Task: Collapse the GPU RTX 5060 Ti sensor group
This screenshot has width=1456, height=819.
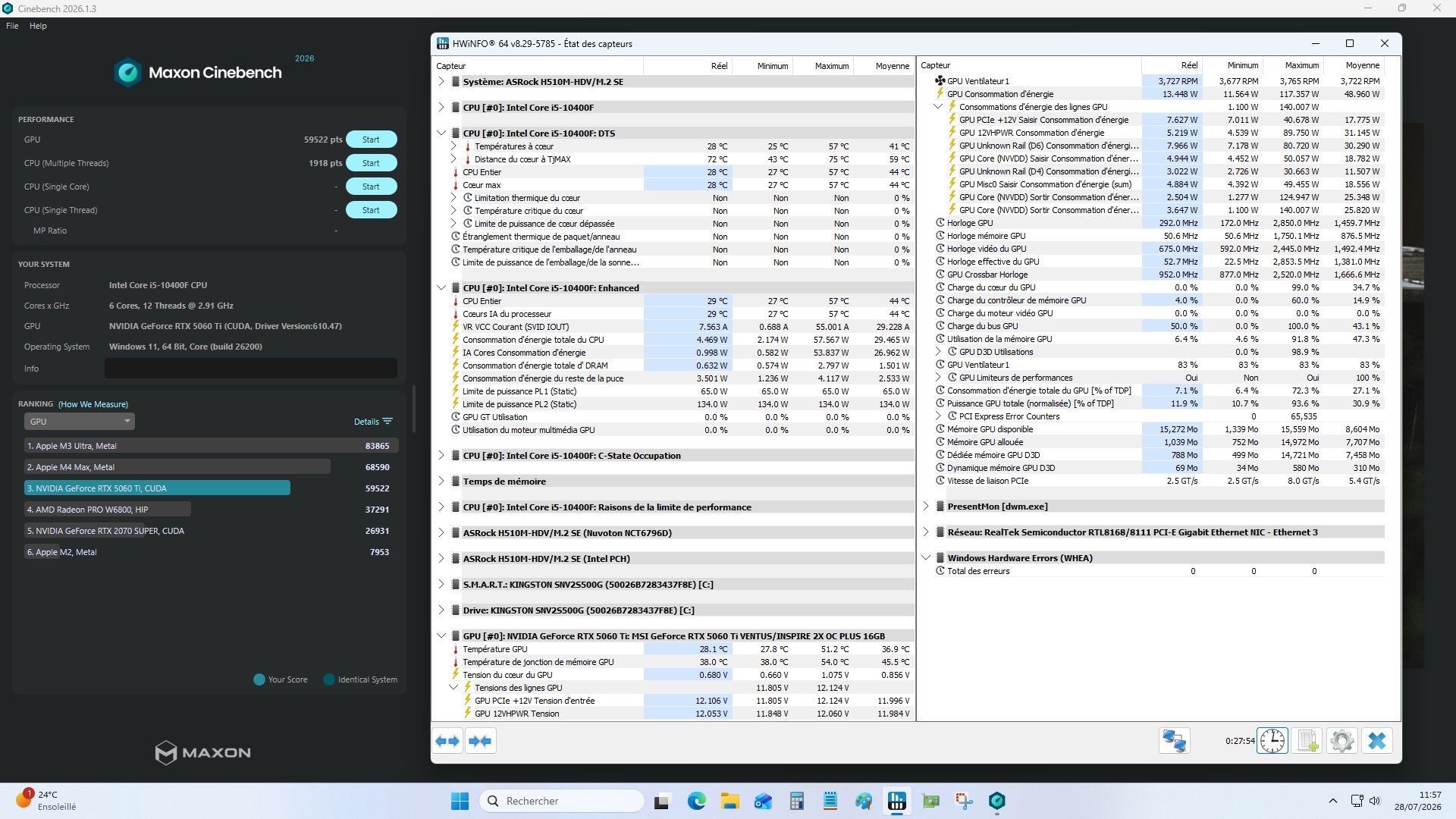Action: pyautogui.click(x=441, y=635)
